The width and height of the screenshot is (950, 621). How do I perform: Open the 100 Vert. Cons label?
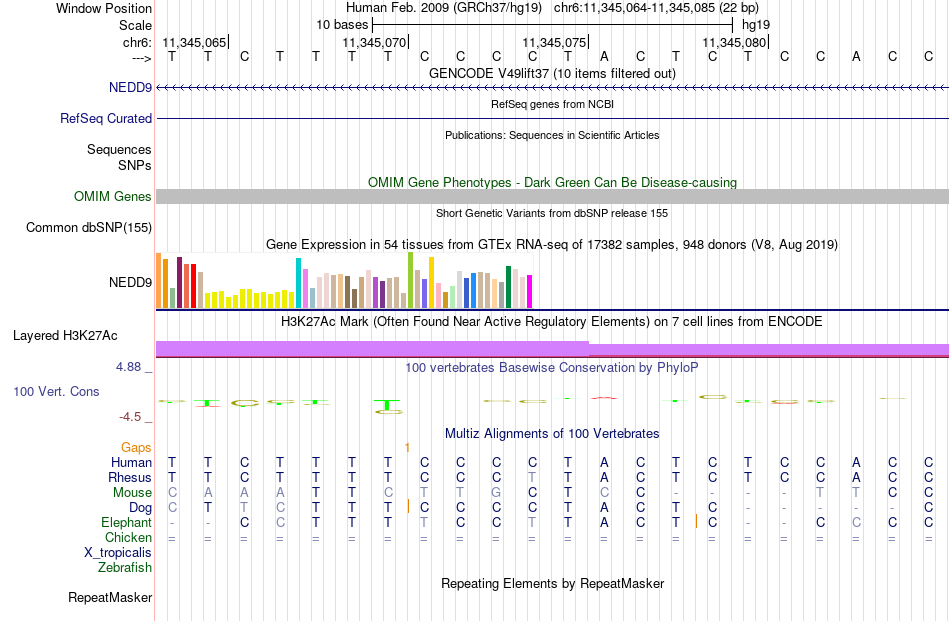coord(56,391)
